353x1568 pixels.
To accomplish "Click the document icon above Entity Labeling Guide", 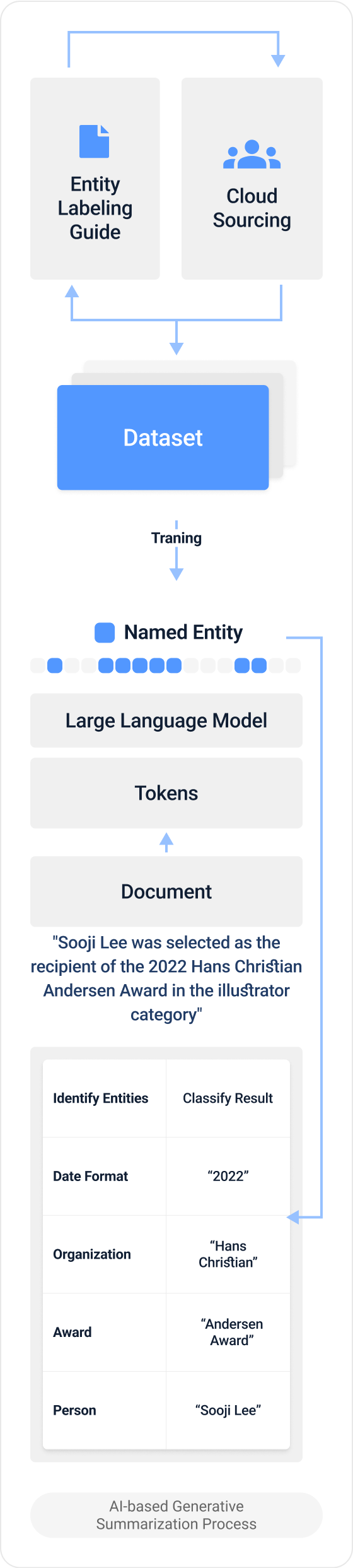I will (x=95, y=141).
